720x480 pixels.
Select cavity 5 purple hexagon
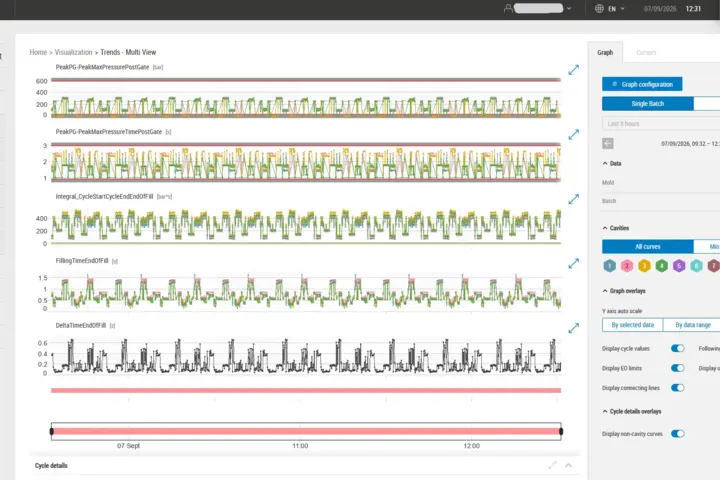[679, 265]
